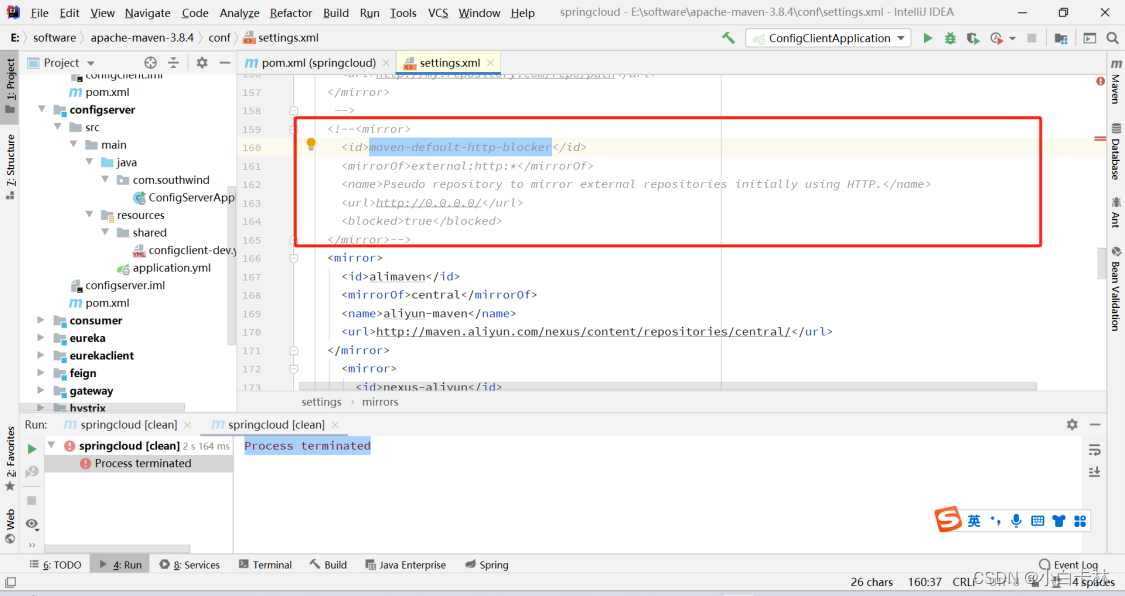Expand the eureka module
The height and width of the screenshot is (596, 1125).
pyautogui.click(x=41, y=338)
